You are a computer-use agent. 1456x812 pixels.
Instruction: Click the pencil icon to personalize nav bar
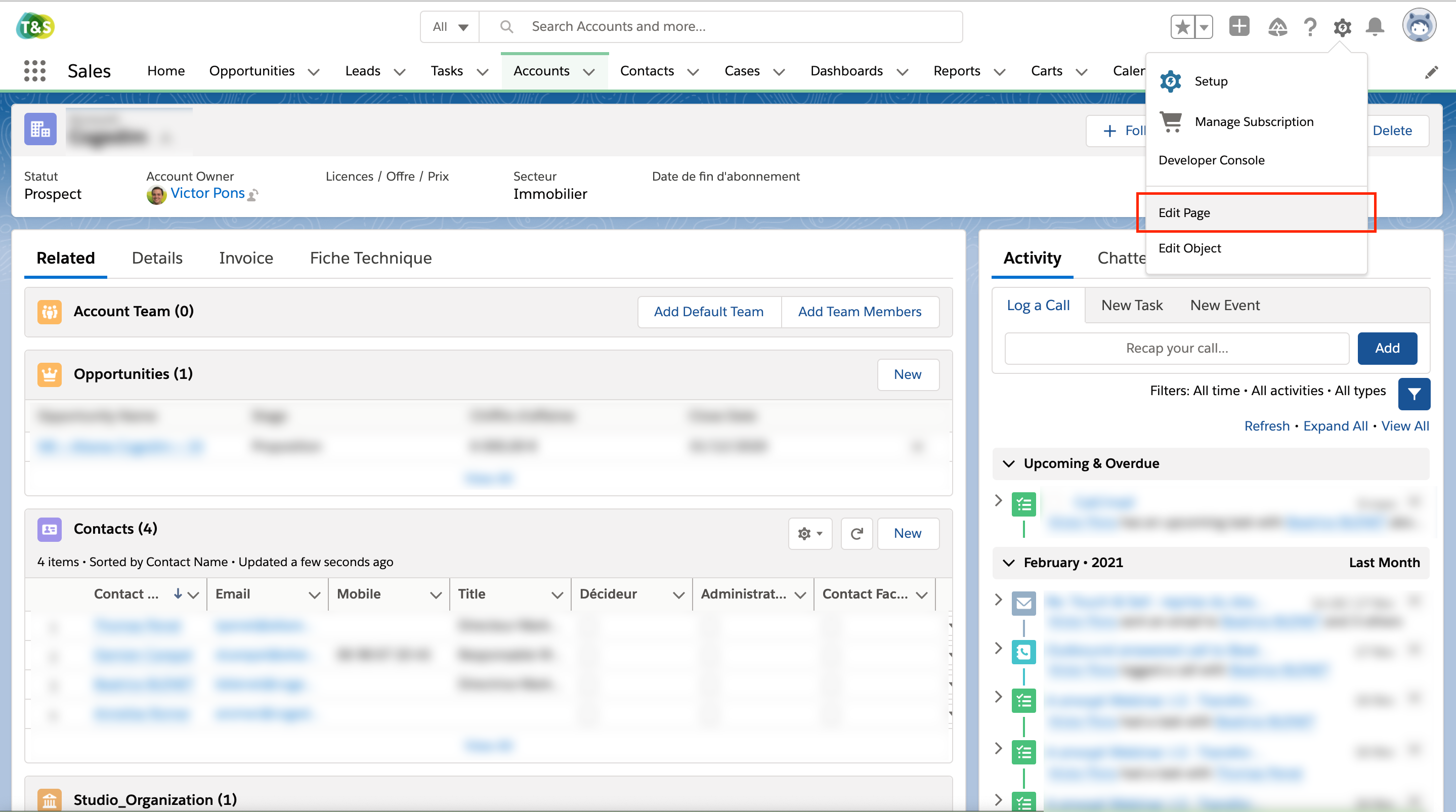pos(1431,71)
